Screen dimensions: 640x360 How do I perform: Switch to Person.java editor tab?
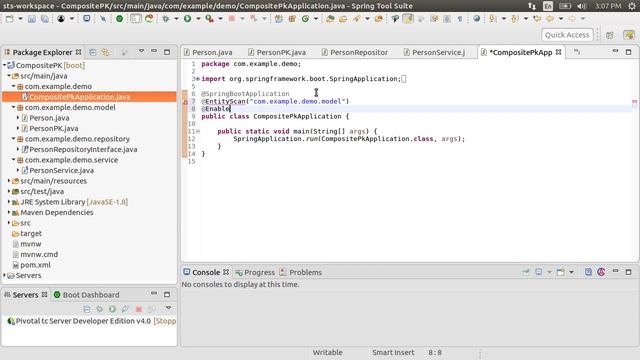tap(208, 52)
